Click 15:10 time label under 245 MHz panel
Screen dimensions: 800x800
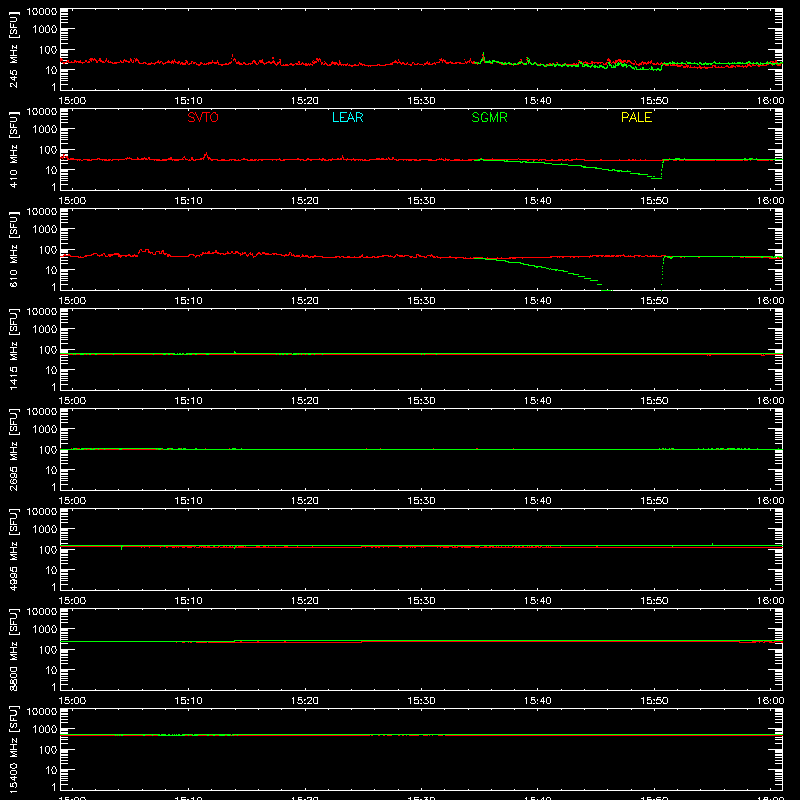pyautogui.click(x=188, y=101)
